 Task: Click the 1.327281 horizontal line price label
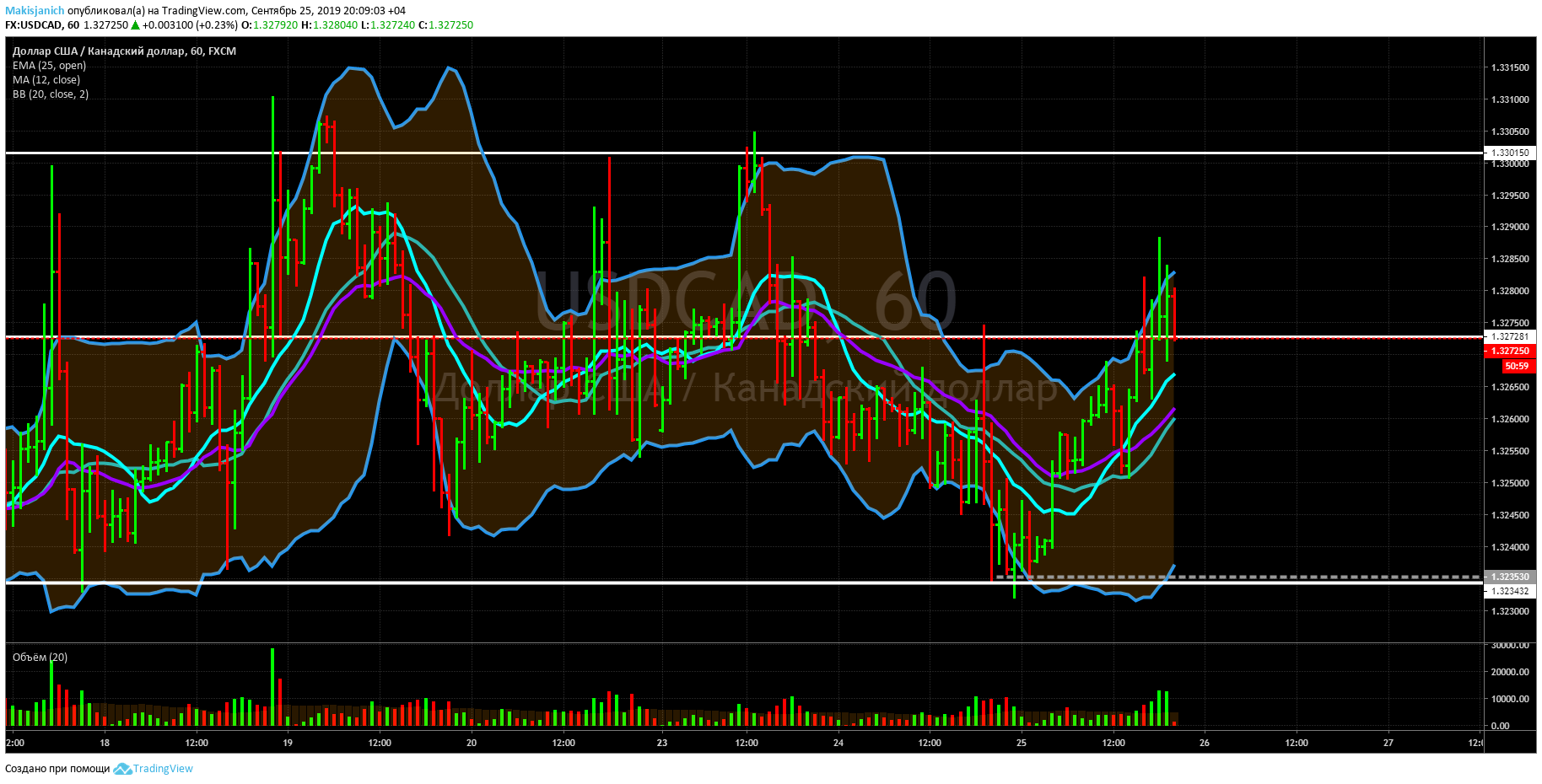[x=1510, y=336]
